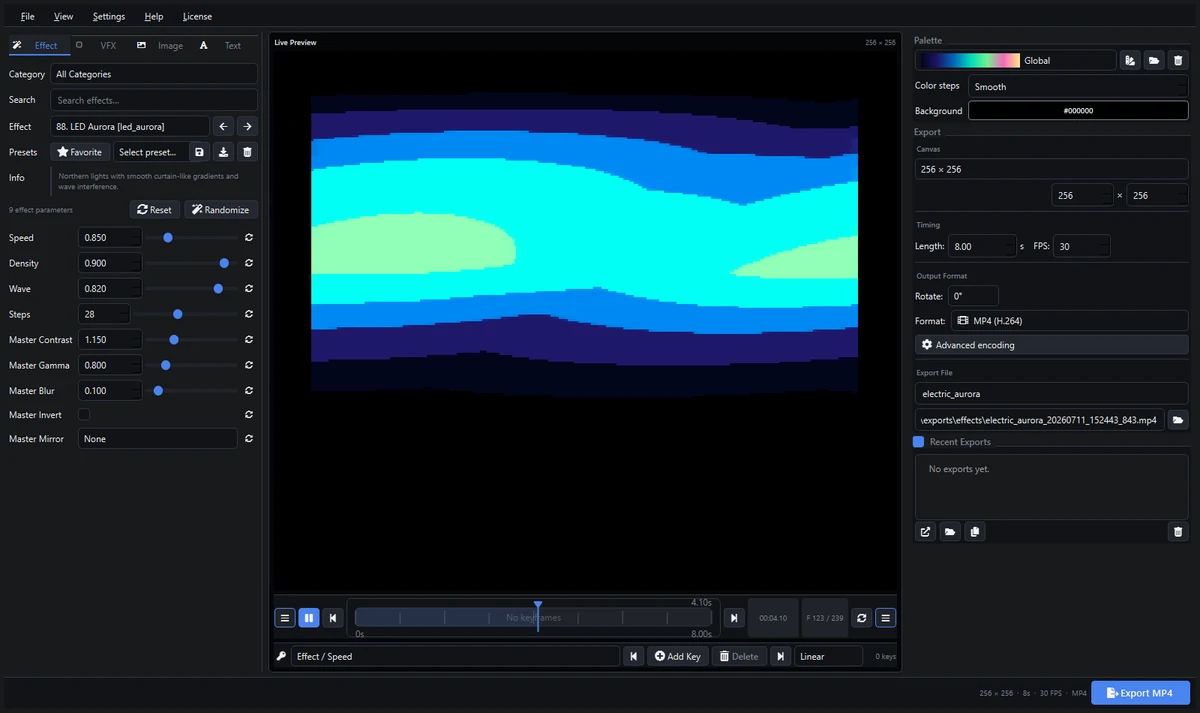This screenshot has width=1200, height=713.
Task: Click the Background color swatch #000000
Action: tap(1079, 111)
